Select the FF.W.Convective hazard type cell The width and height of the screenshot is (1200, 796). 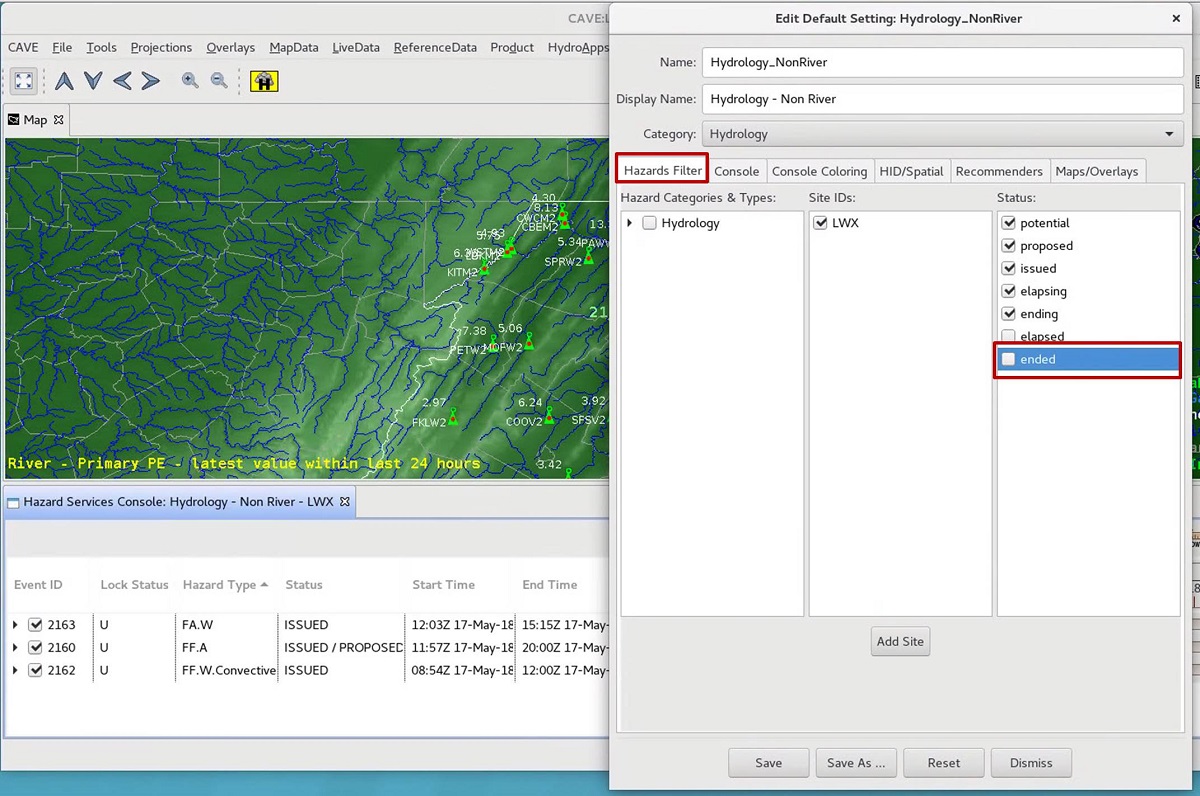(228, 670)
